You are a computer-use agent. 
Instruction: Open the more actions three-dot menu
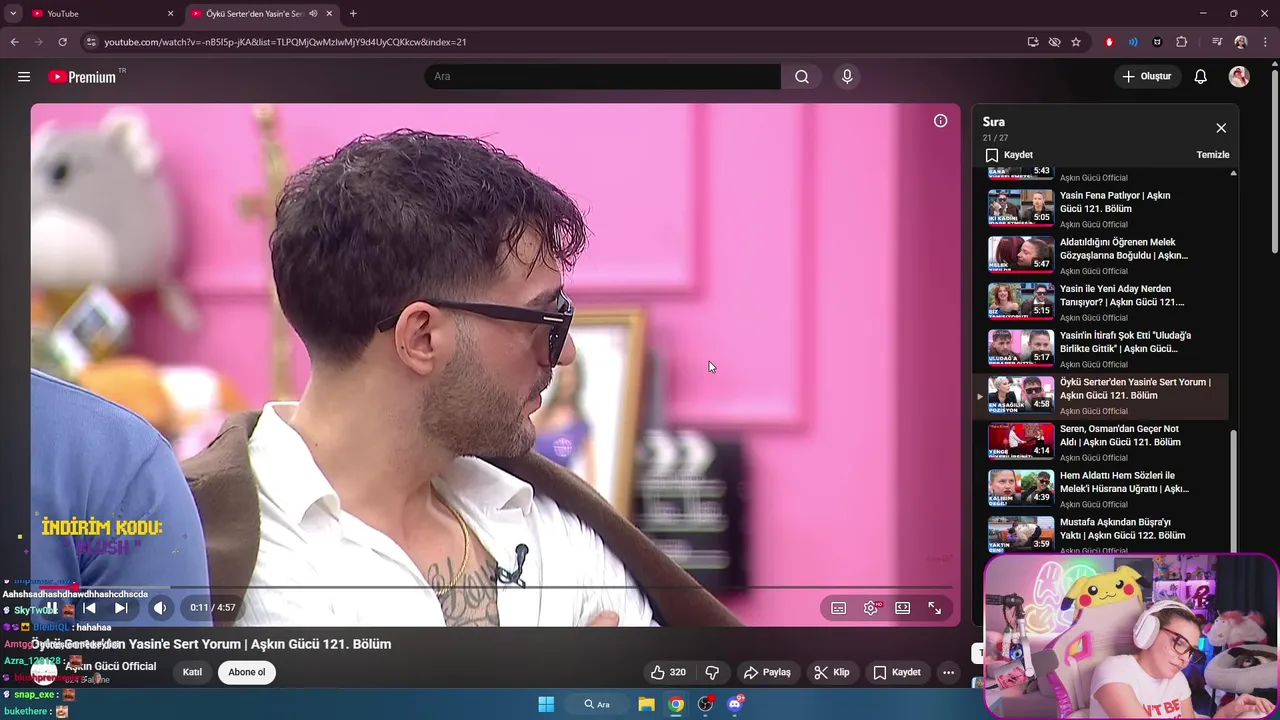click(x=948, y=672)
